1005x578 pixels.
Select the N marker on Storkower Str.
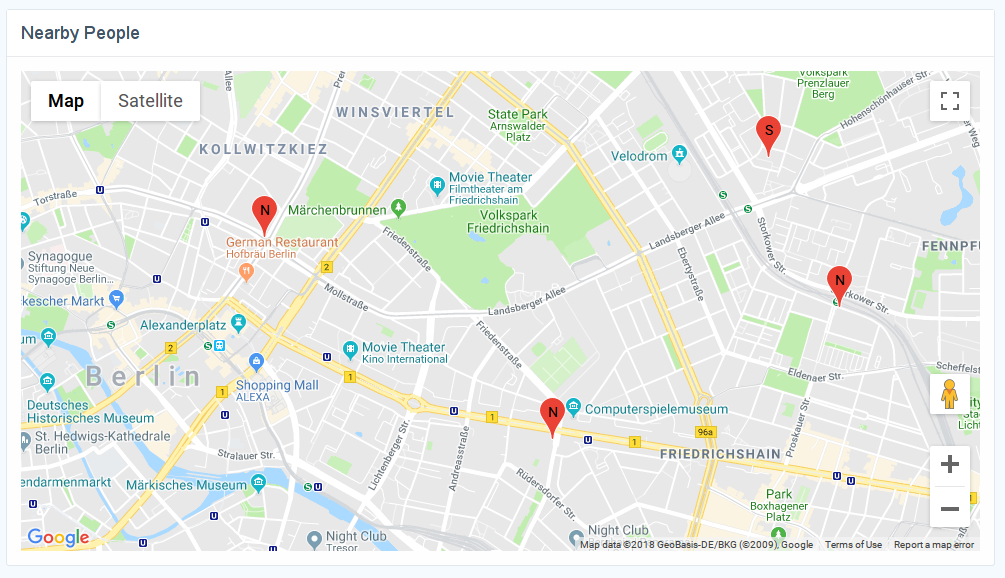[839, 285]
